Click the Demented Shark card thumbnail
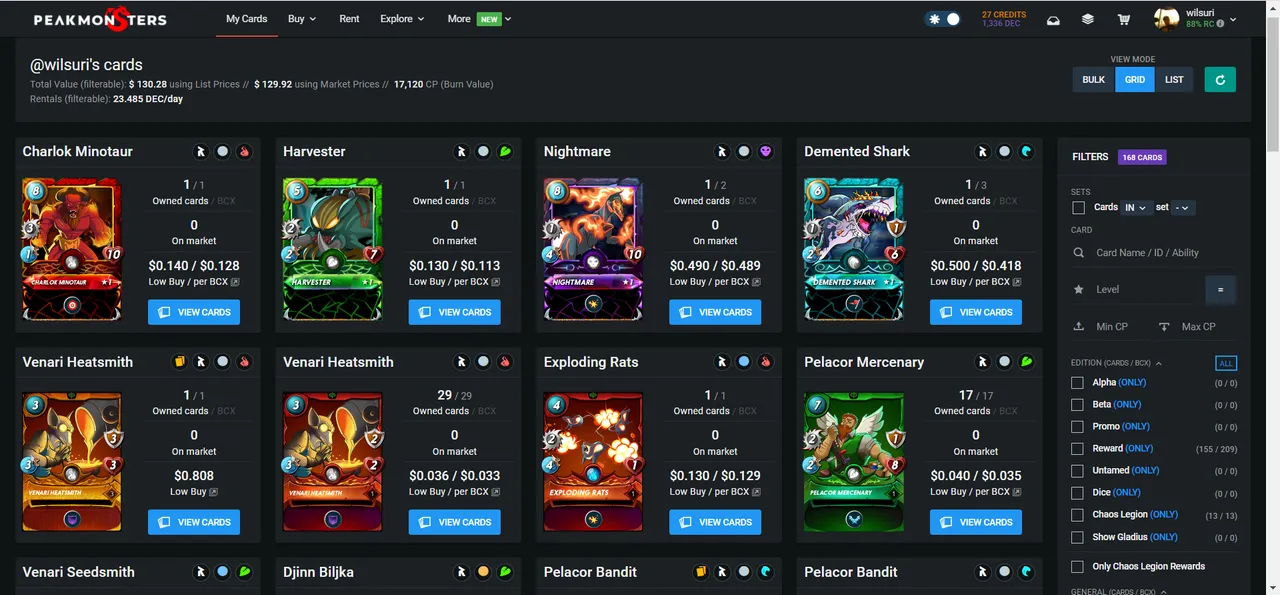The image size is (1280, 595). [x=854, y=250]
